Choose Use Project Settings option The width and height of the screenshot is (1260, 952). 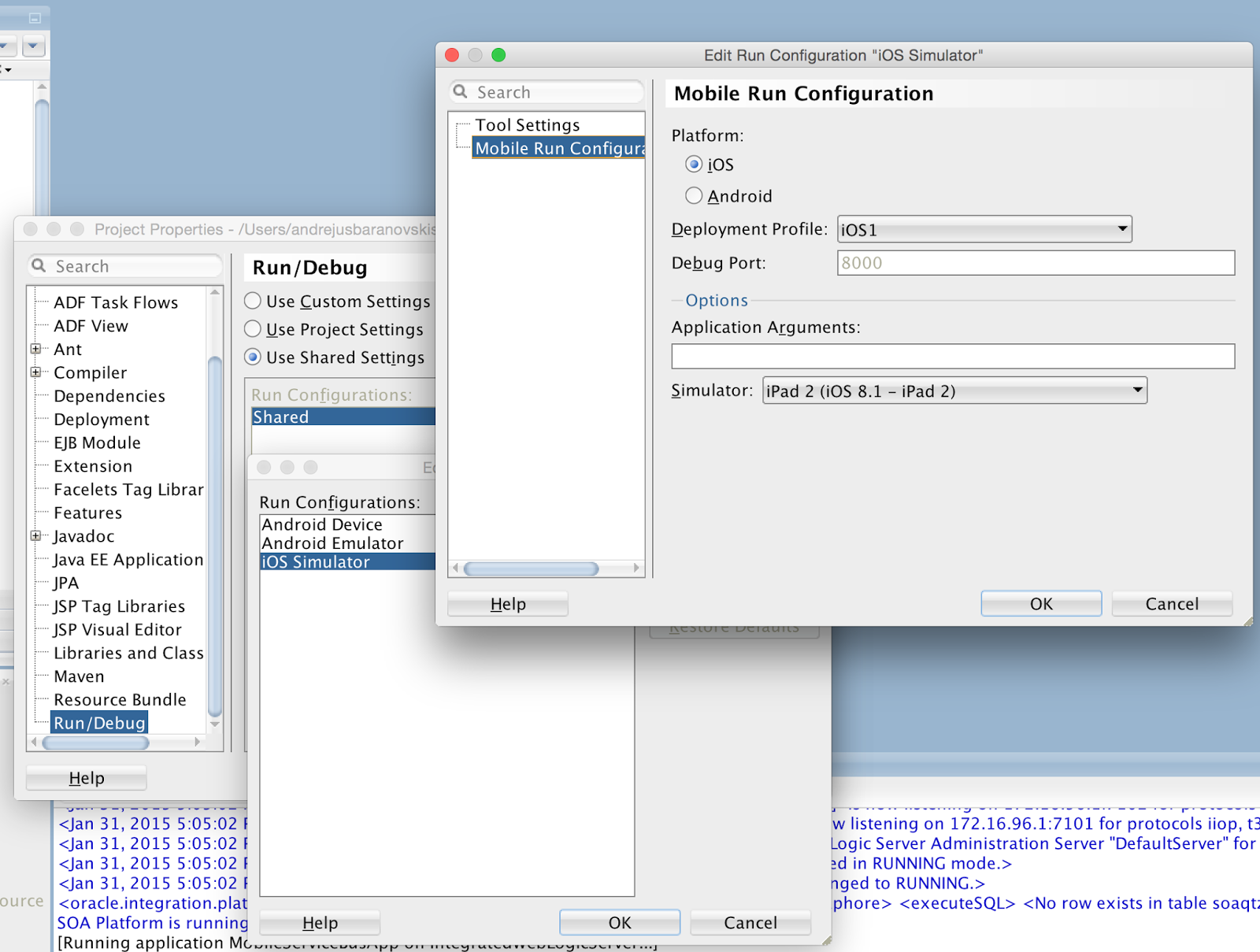pyautogui.click(x=253, y=329)
